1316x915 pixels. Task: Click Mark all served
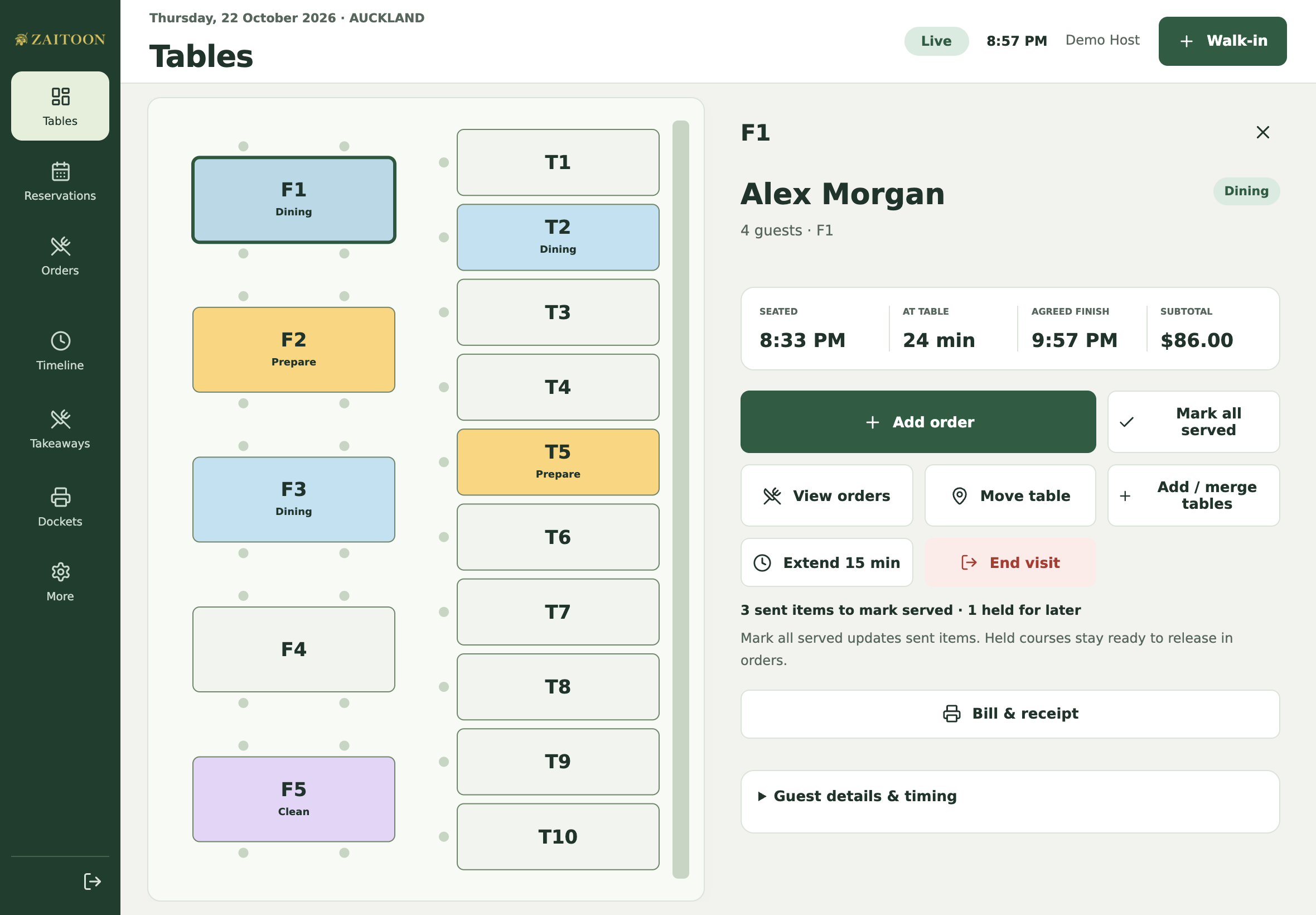(x=1193, y=422)
